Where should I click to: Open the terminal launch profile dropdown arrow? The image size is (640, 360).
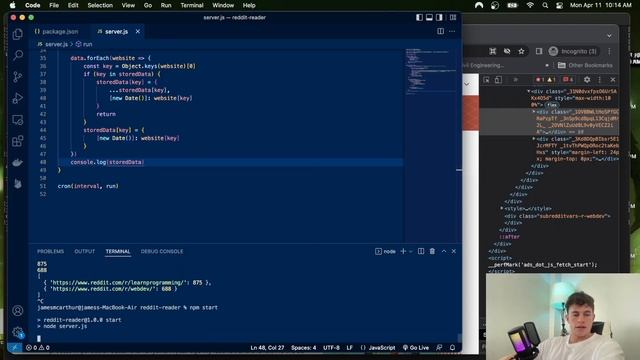coord(411,251)
